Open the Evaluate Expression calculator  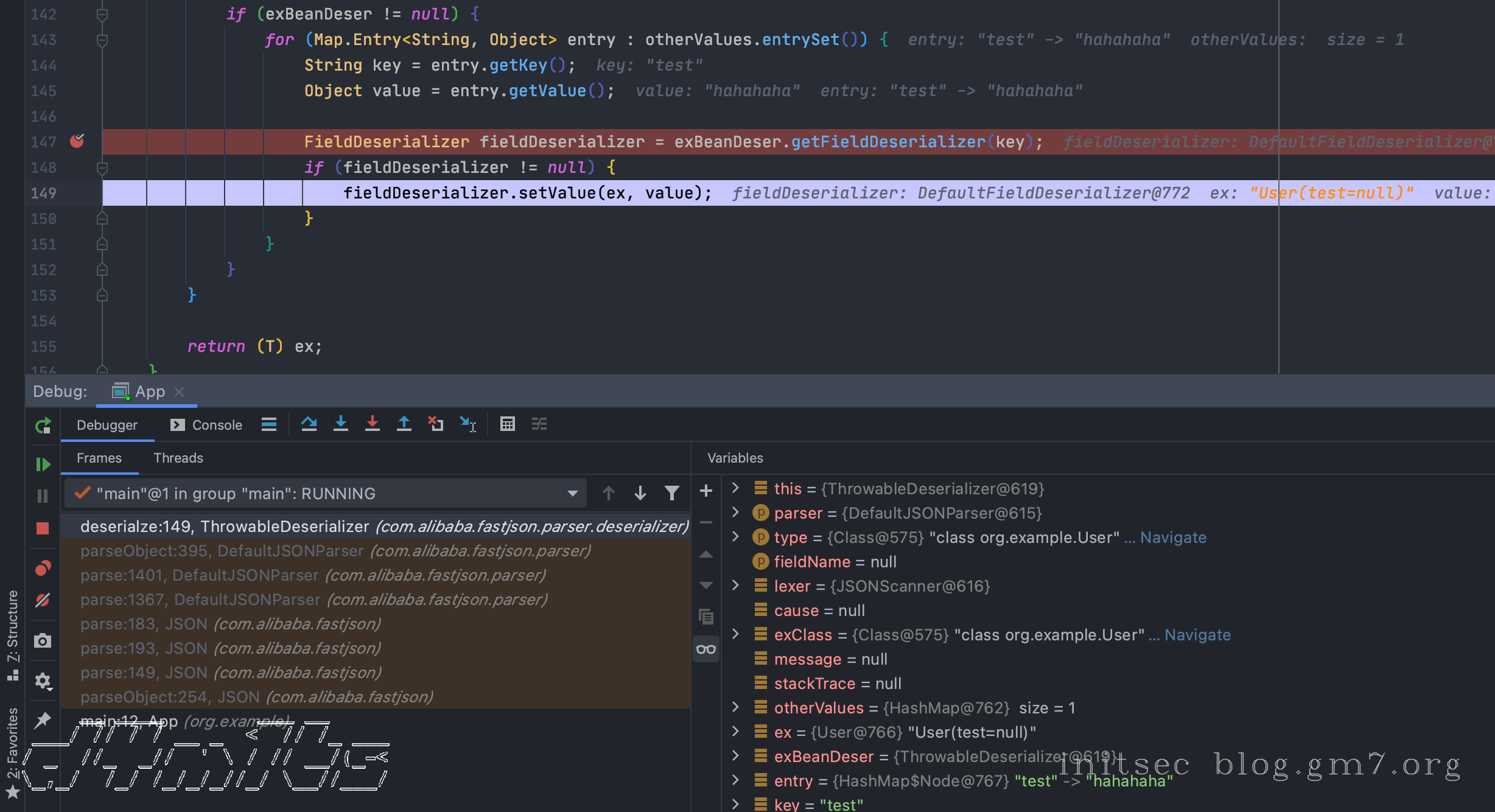click(x=507, y=424)
